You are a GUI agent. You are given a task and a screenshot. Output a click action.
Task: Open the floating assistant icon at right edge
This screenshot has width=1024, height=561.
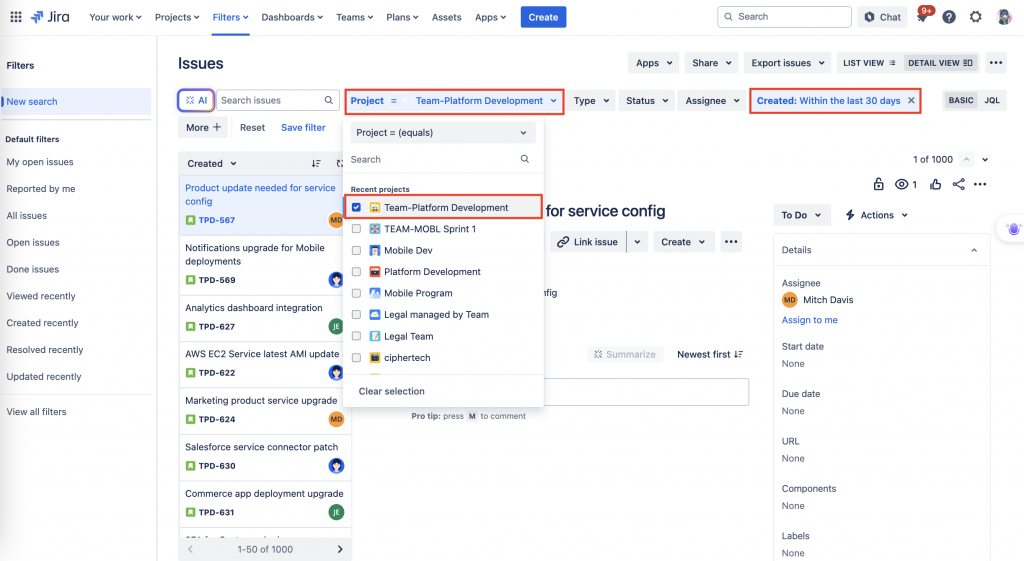pyautogui.click(x=1013, y=229)
